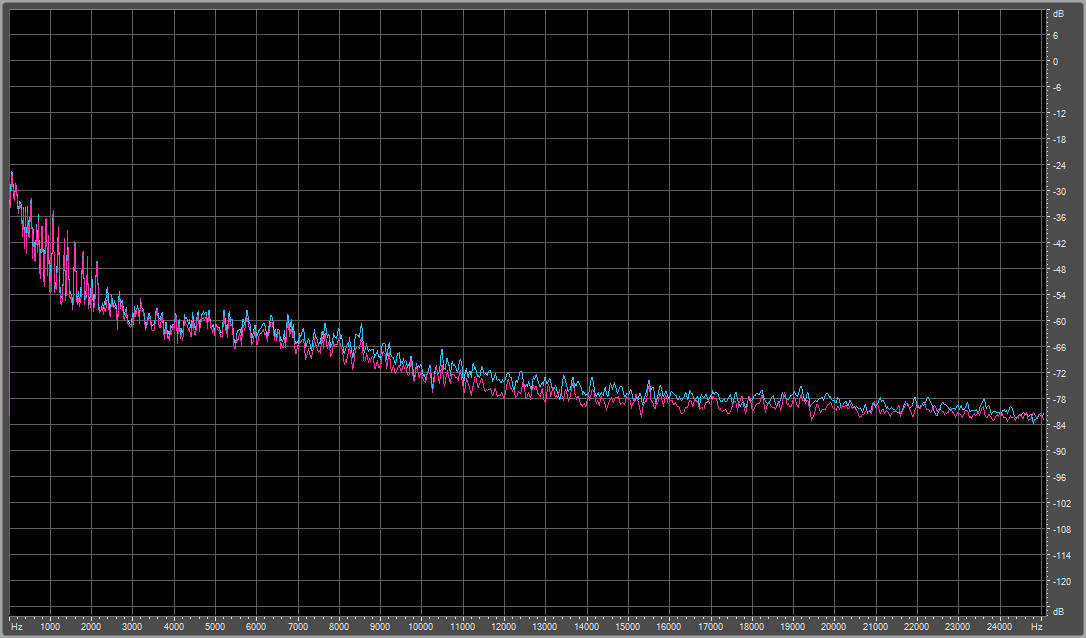1086x638 pixels.
Task: Select the -66 dB level scale label
Action: (1059, 347)
